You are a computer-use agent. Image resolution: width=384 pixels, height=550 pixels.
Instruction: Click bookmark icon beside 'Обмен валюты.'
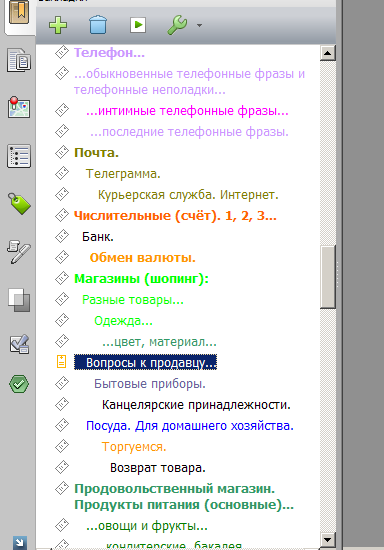[62, 257]
